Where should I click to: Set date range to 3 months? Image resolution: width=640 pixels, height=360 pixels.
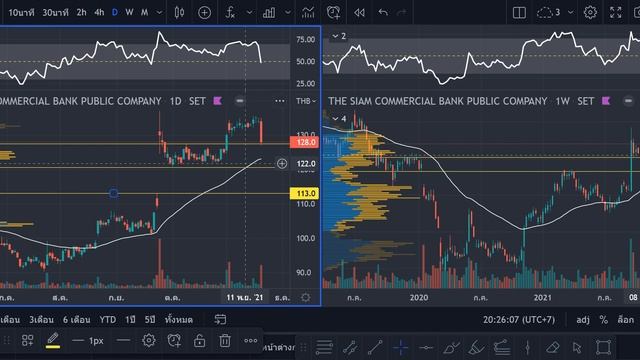point(41,319)
